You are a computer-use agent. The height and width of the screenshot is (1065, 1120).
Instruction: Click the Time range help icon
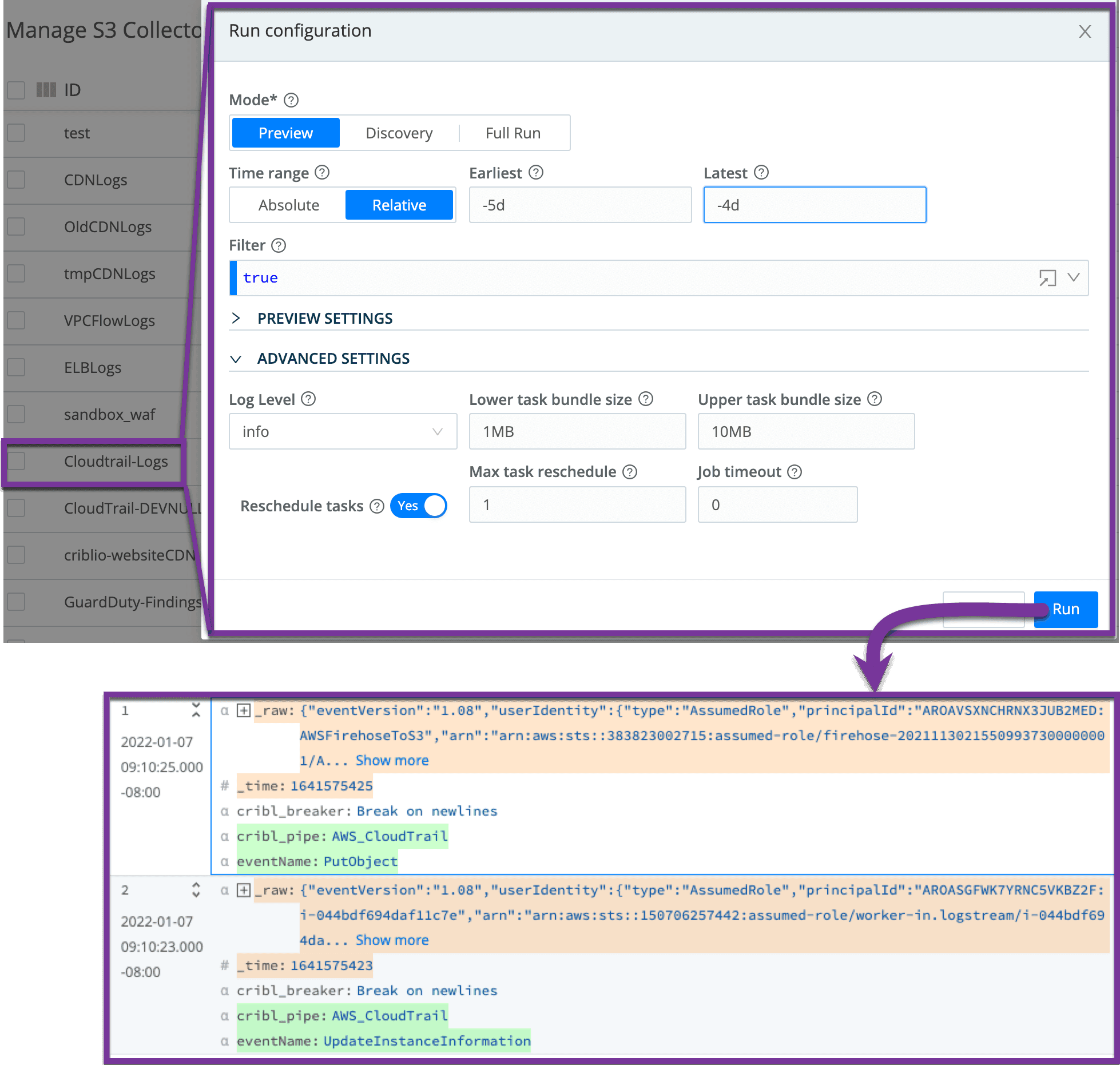tap(322, 172)
